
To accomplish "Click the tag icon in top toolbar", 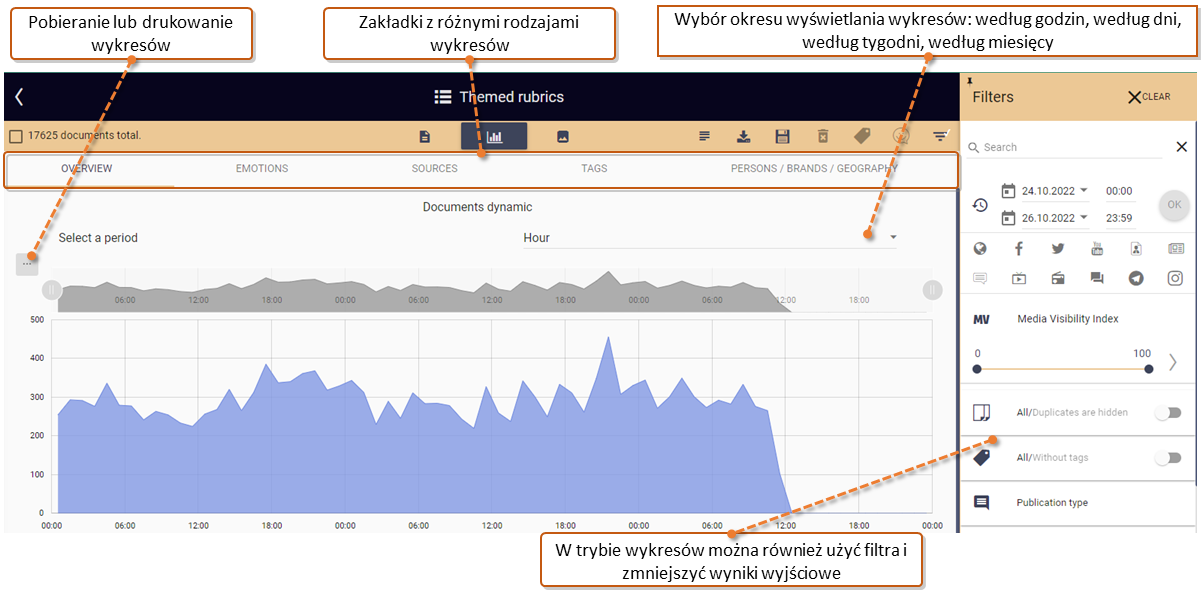I will [861, 136].
